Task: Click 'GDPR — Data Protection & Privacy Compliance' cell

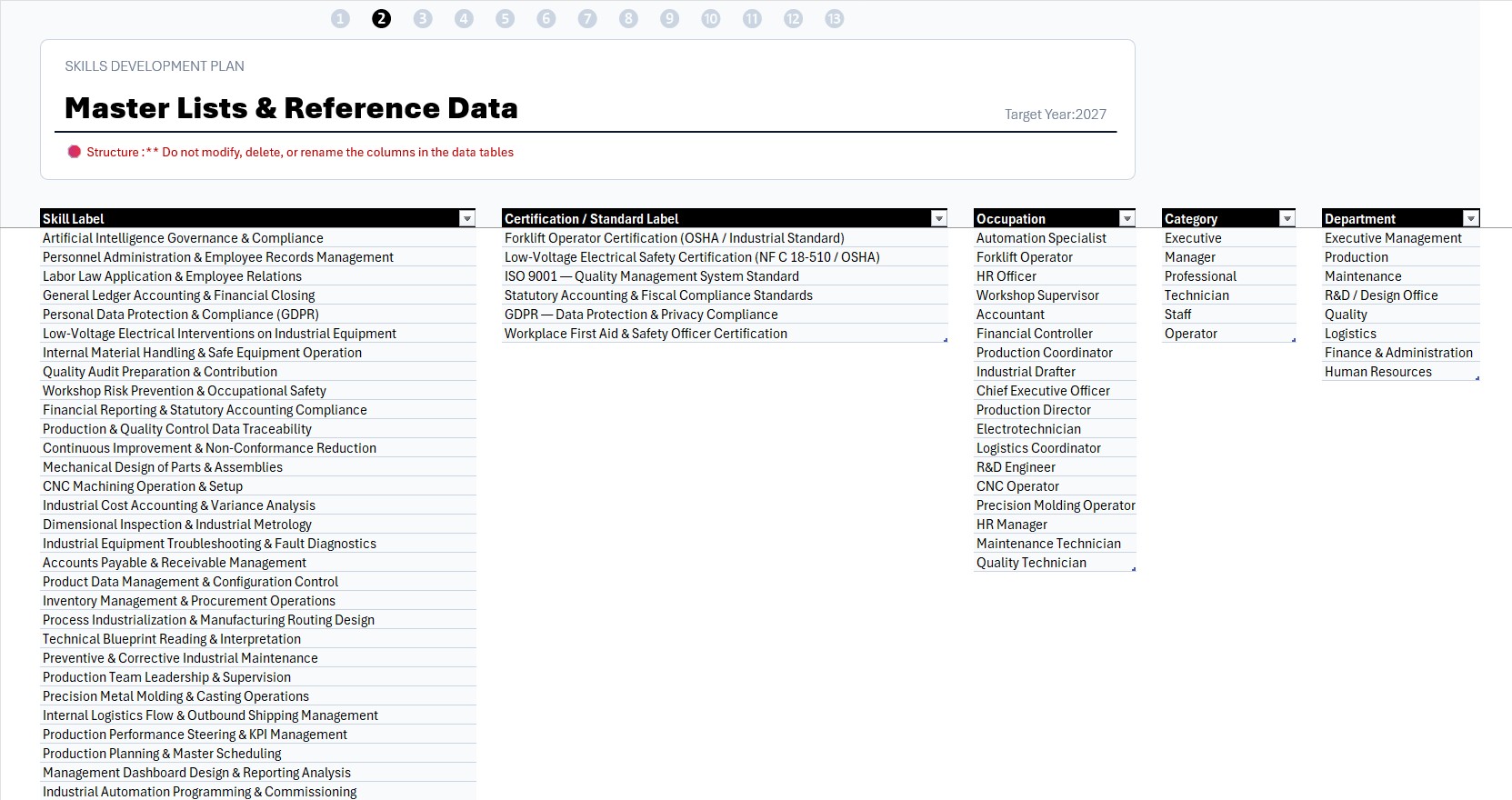Action: 725,315
